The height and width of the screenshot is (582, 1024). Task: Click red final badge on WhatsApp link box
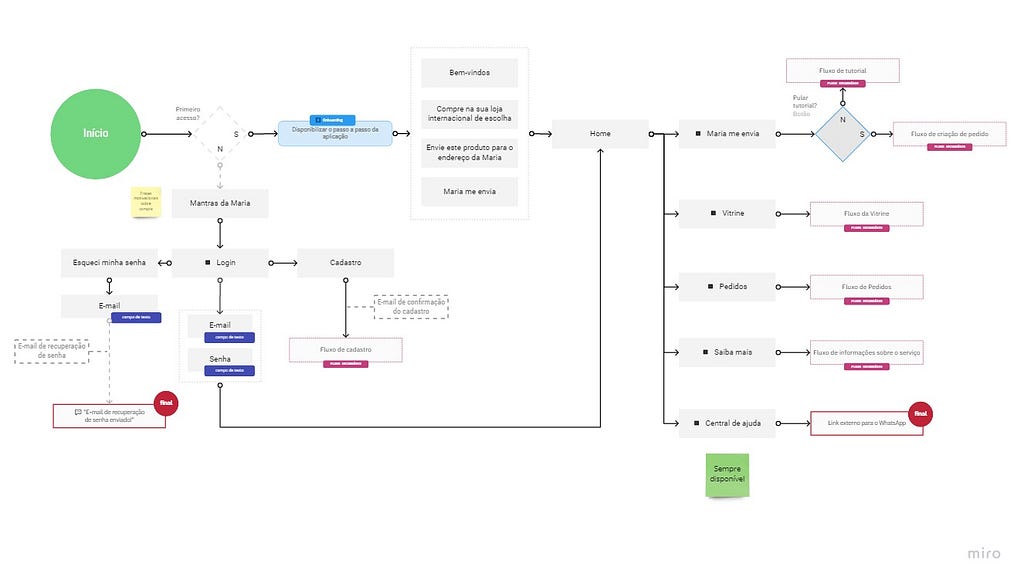(x=920, y=414)
